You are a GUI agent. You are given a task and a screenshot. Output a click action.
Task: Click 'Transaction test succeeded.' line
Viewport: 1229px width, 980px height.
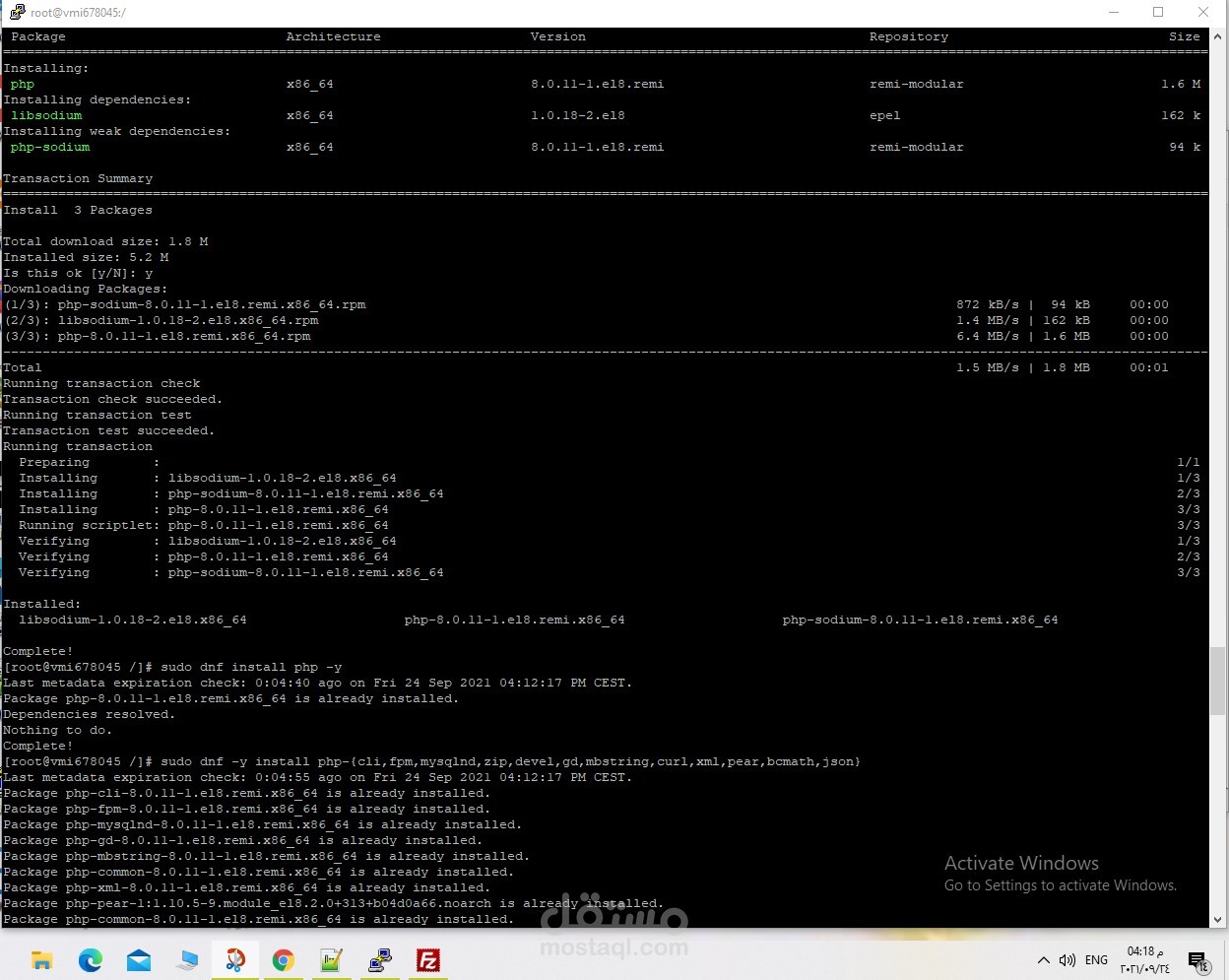point(108,430)
